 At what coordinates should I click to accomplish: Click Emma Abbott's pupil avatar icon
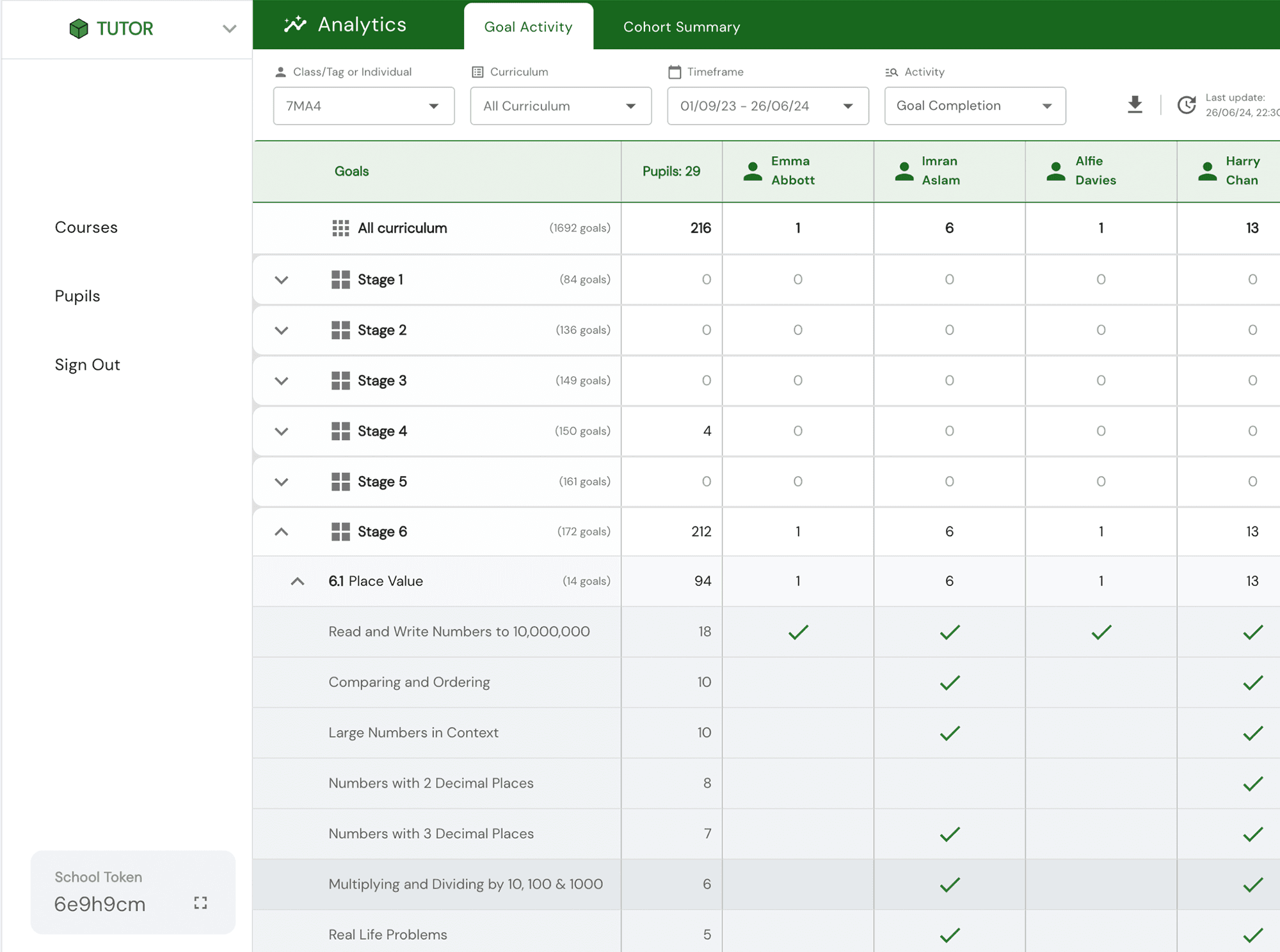tap(753, 171)
